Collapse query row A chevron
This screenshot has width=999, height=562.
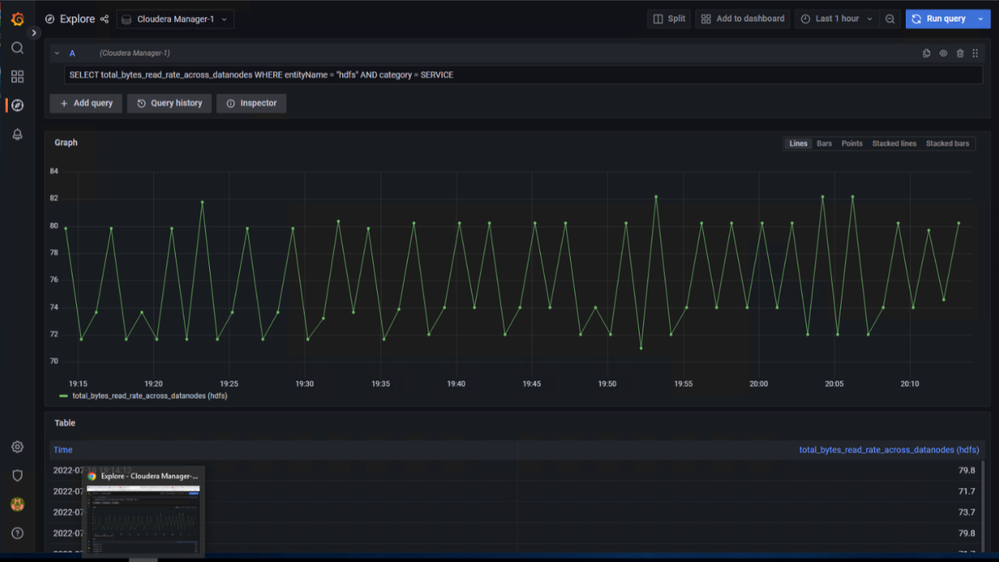click(x=57, y=54)
